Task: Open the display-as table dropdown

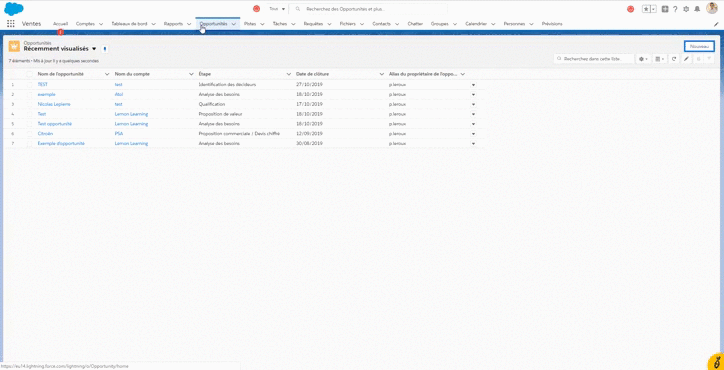Action: tap(660, 59)
